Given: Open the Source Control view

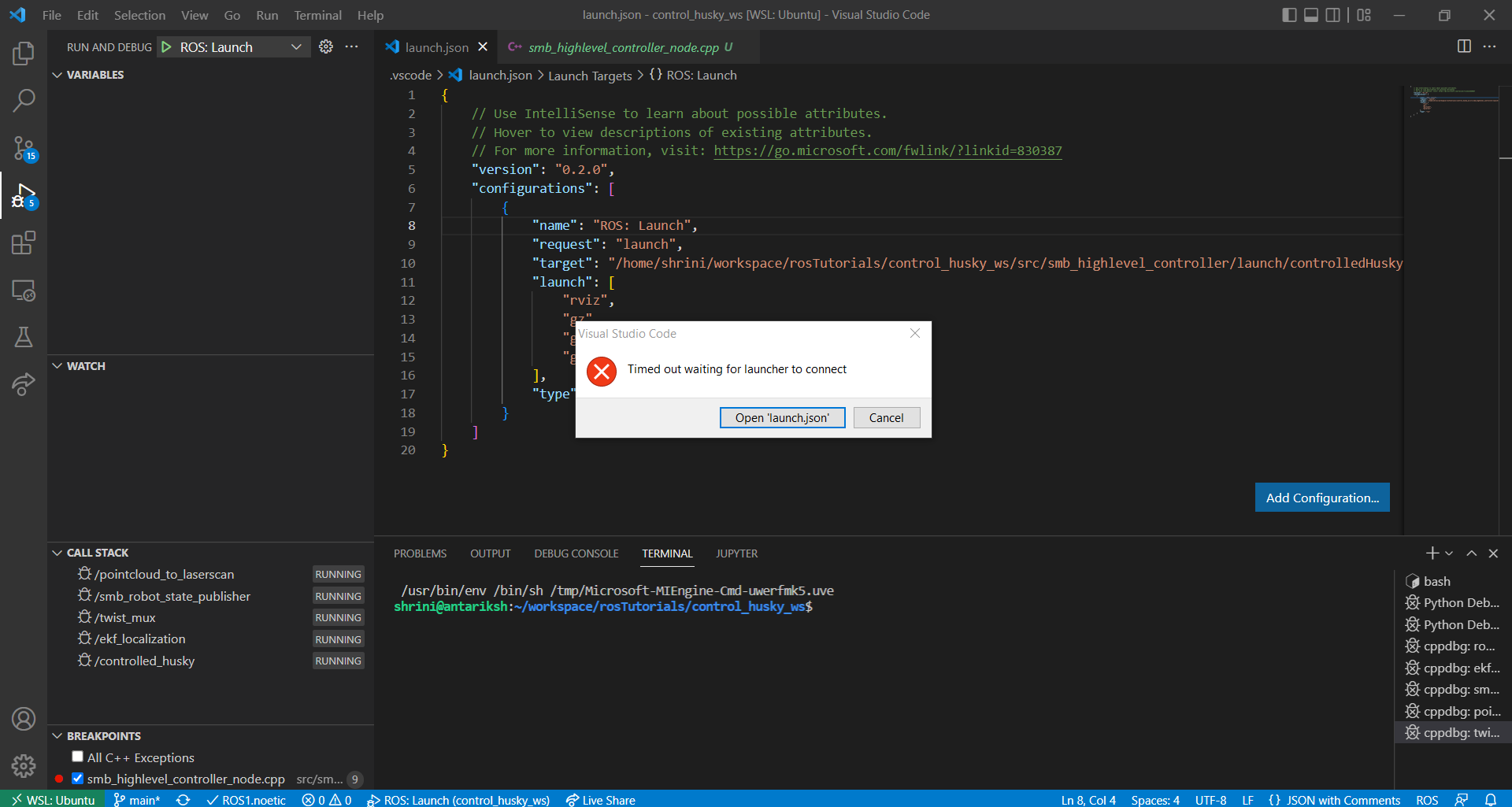Looking at the screenshot, I should 24,148.
